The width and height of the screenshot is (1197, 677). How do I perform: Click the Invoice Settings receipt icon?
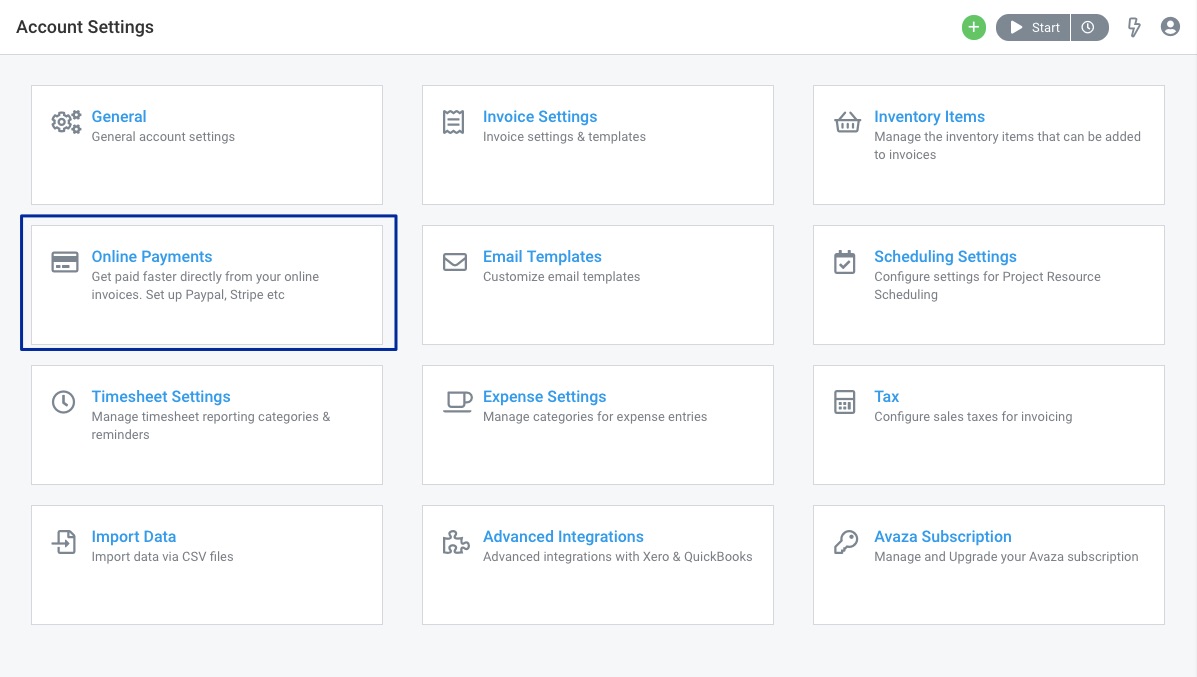pyautogui.click(x=453, y=122)
